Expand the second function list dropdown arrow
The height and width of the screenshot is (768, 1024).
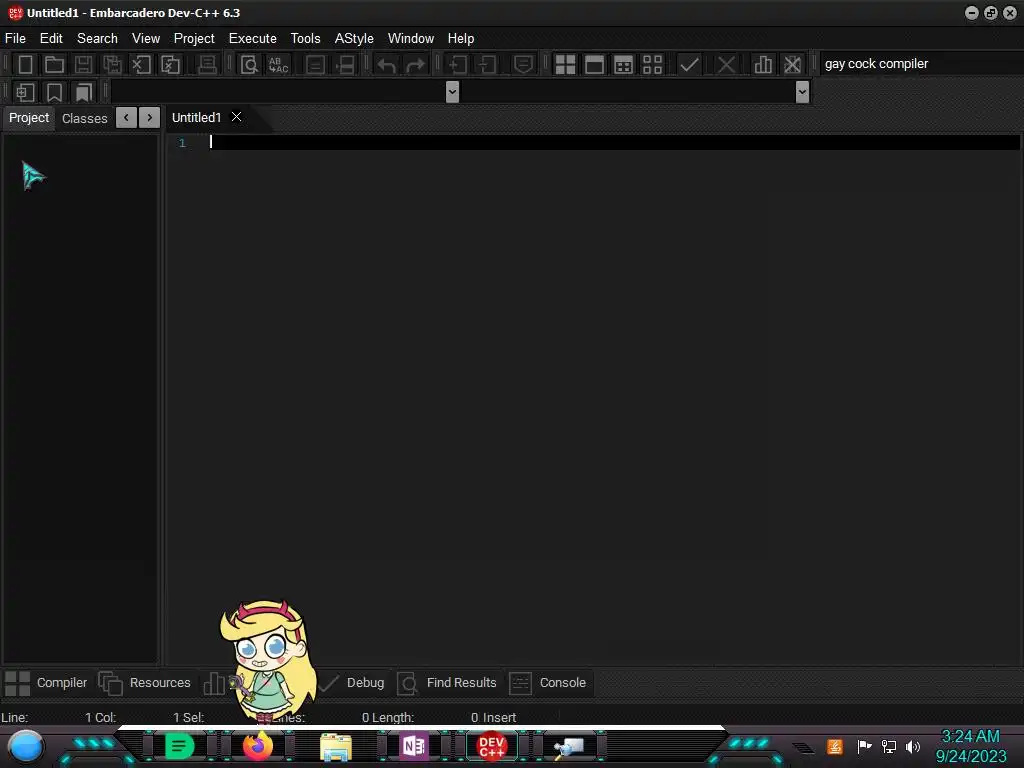tap(803, 92)
